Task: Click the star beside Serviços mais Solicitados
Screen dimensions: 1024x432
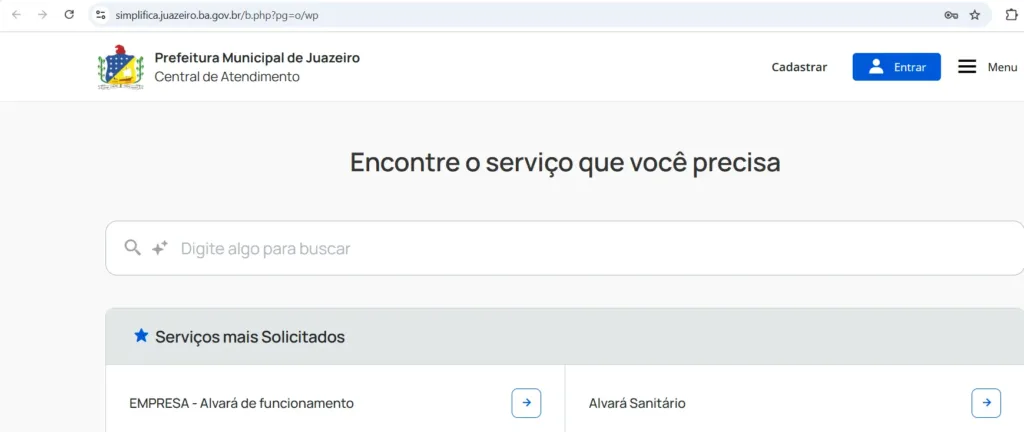Action: (141, 336)
